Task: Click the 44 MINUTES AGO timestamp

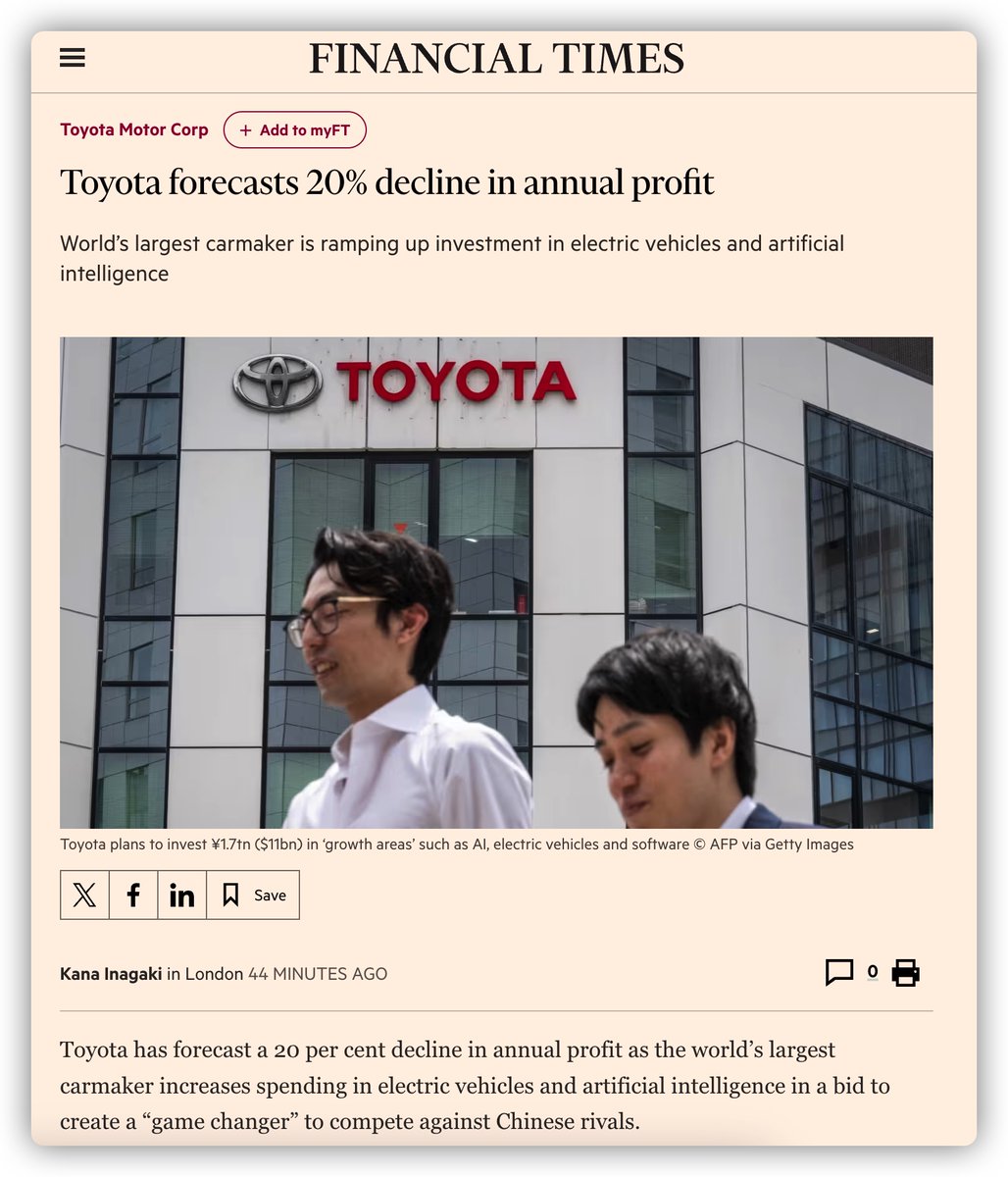Action: pos(318,974)
